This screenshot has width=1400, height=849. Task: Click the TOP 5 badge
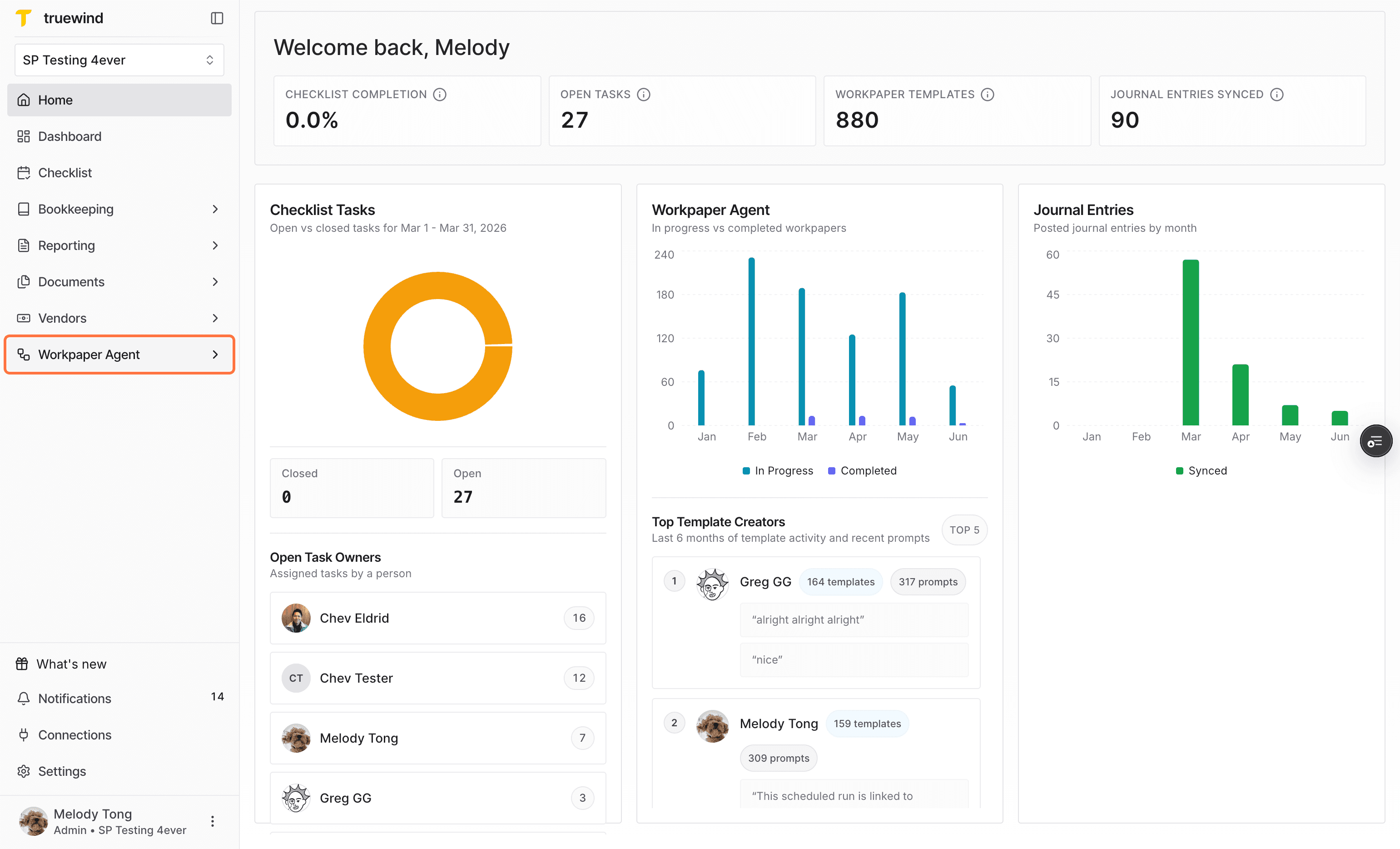pos(964,530)
